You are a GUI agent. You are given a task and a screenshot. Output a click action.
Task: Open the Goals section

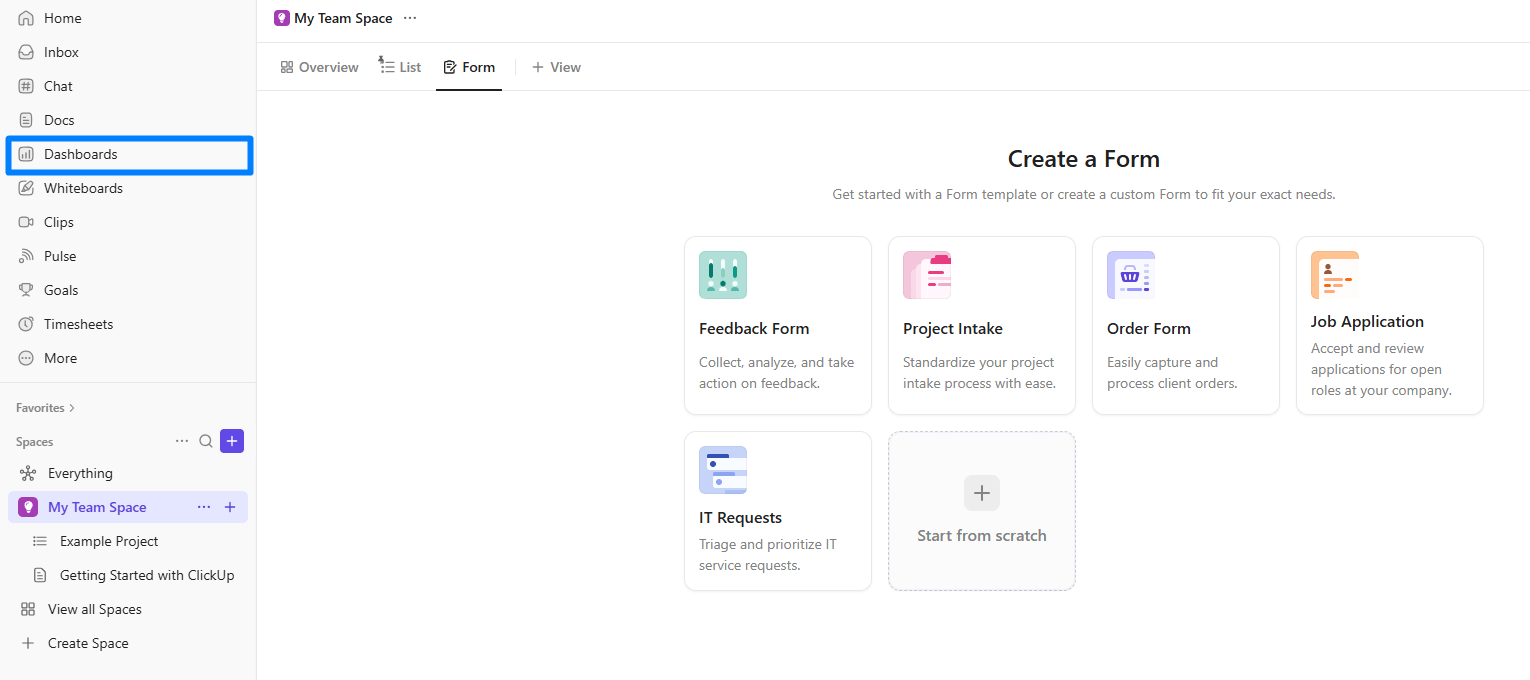pos(60,289)
